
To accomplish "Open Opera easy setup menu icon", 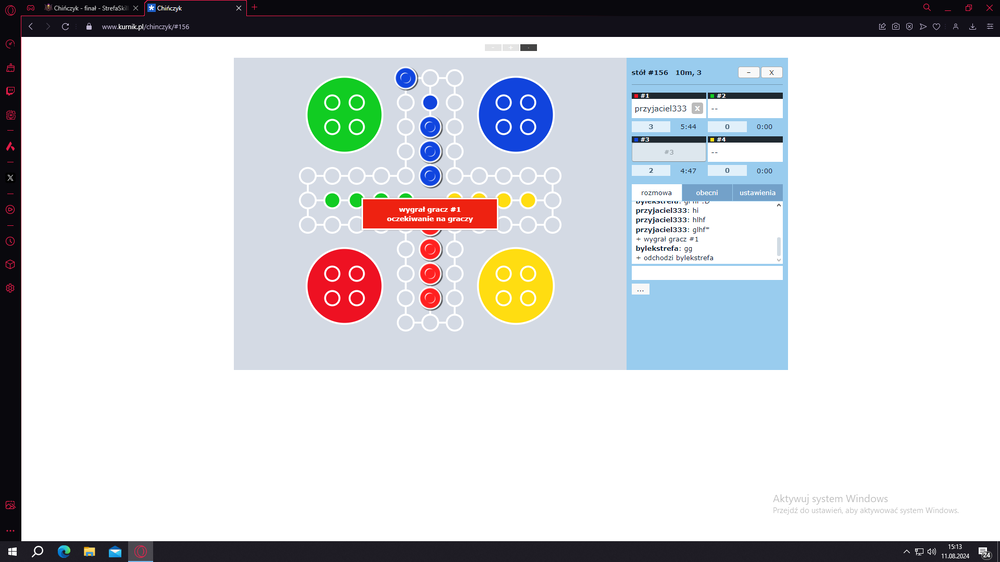I will pos(990,27).
